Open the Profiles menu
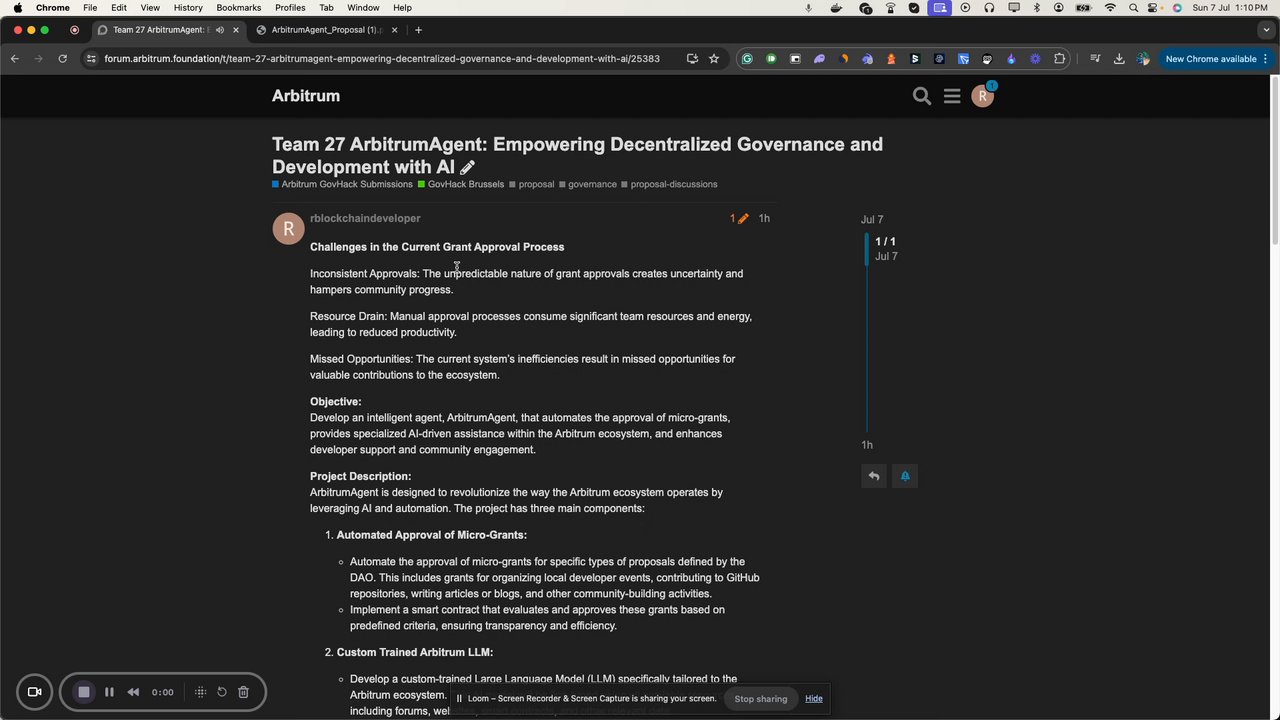 [x=290, y=8]
